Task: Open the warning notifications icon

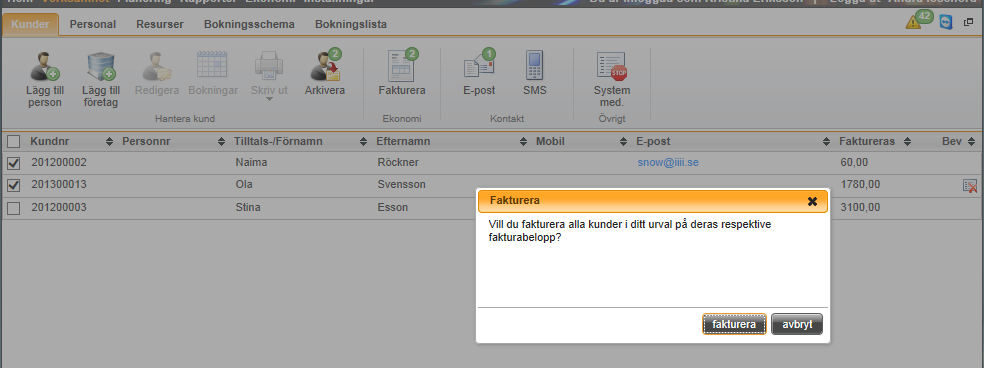Action: click(x=913, y=23)
